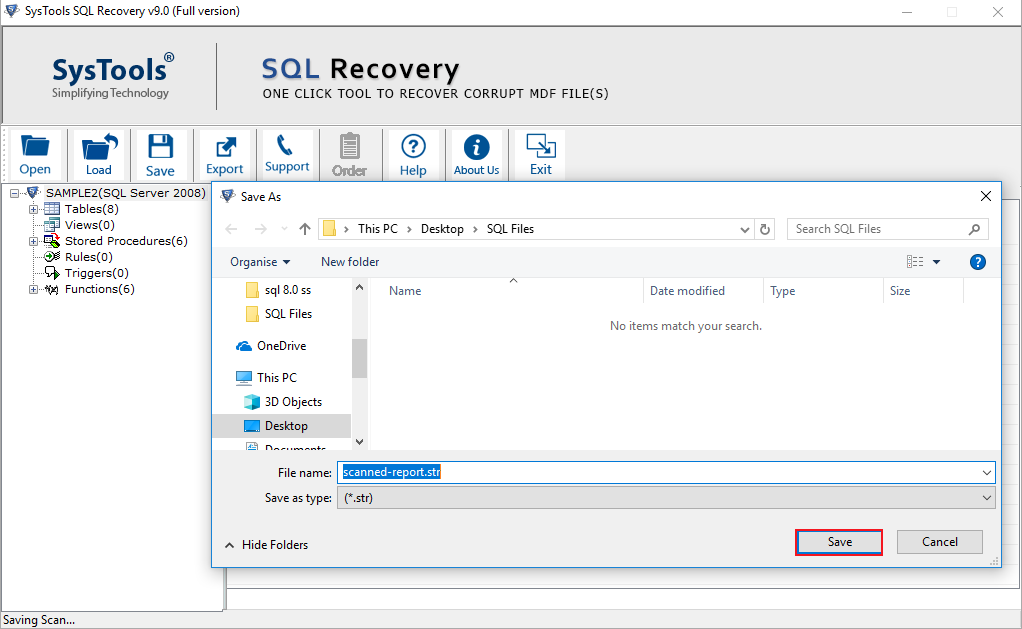
Task: Click This PC in breadcrumb path
Action: pos(377,229)
